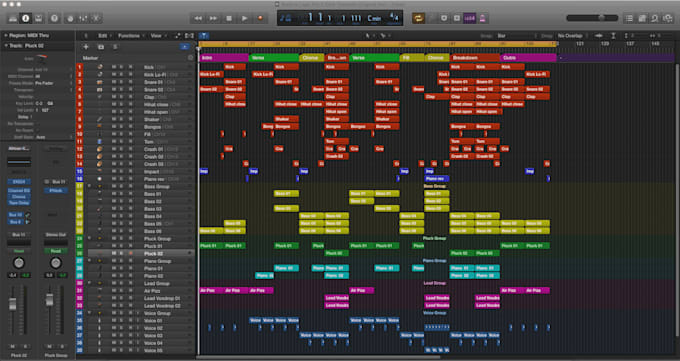
Task: Open the EXS24 instrument slot
Action: [19, 182]
